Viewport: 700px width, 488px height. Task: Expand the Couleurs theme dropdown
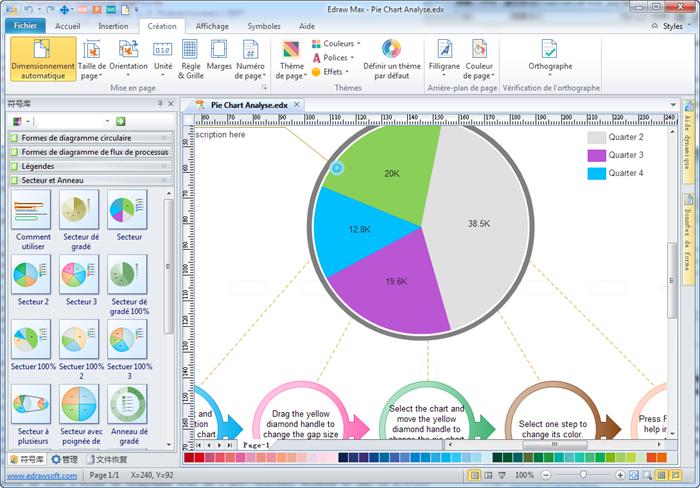point(336,44)
